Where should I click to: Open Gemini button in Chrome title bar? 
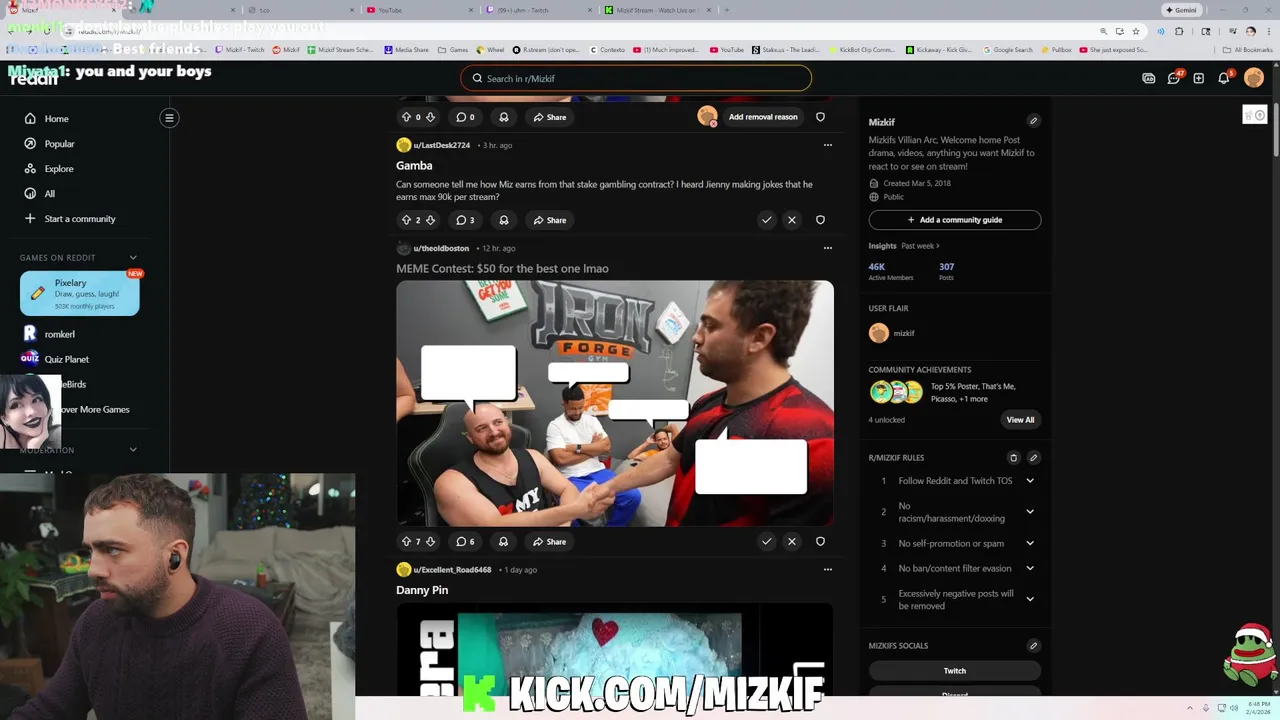click(x=1181, y=10)
